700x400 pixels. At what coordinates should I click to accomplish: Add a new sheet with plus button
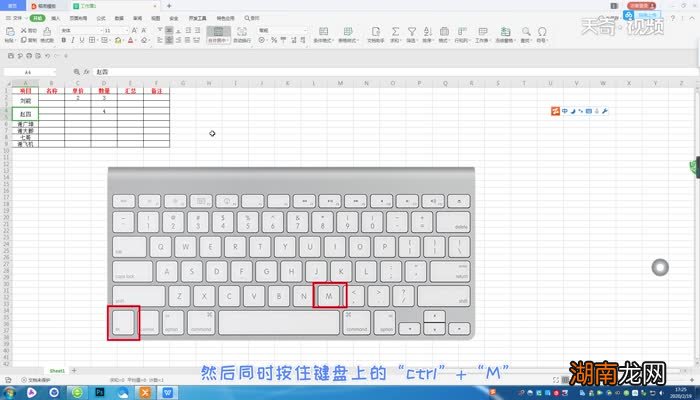click(74, 371)
